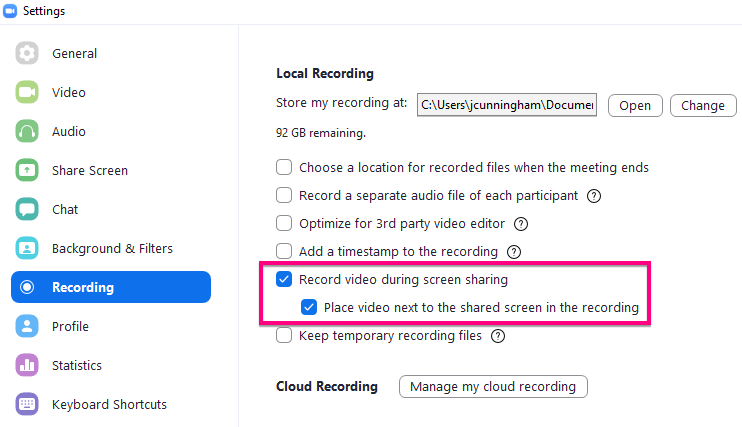Switch to the Recording tab in sidebar
The image size is (742, 427).
111,288
